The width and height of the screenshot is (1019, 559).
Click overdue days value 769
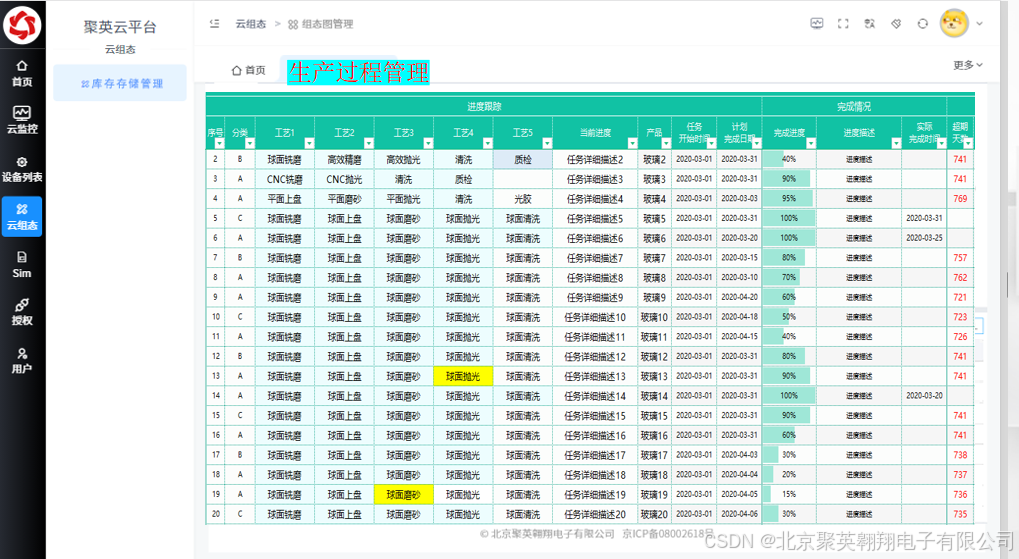tap(961, 199)
